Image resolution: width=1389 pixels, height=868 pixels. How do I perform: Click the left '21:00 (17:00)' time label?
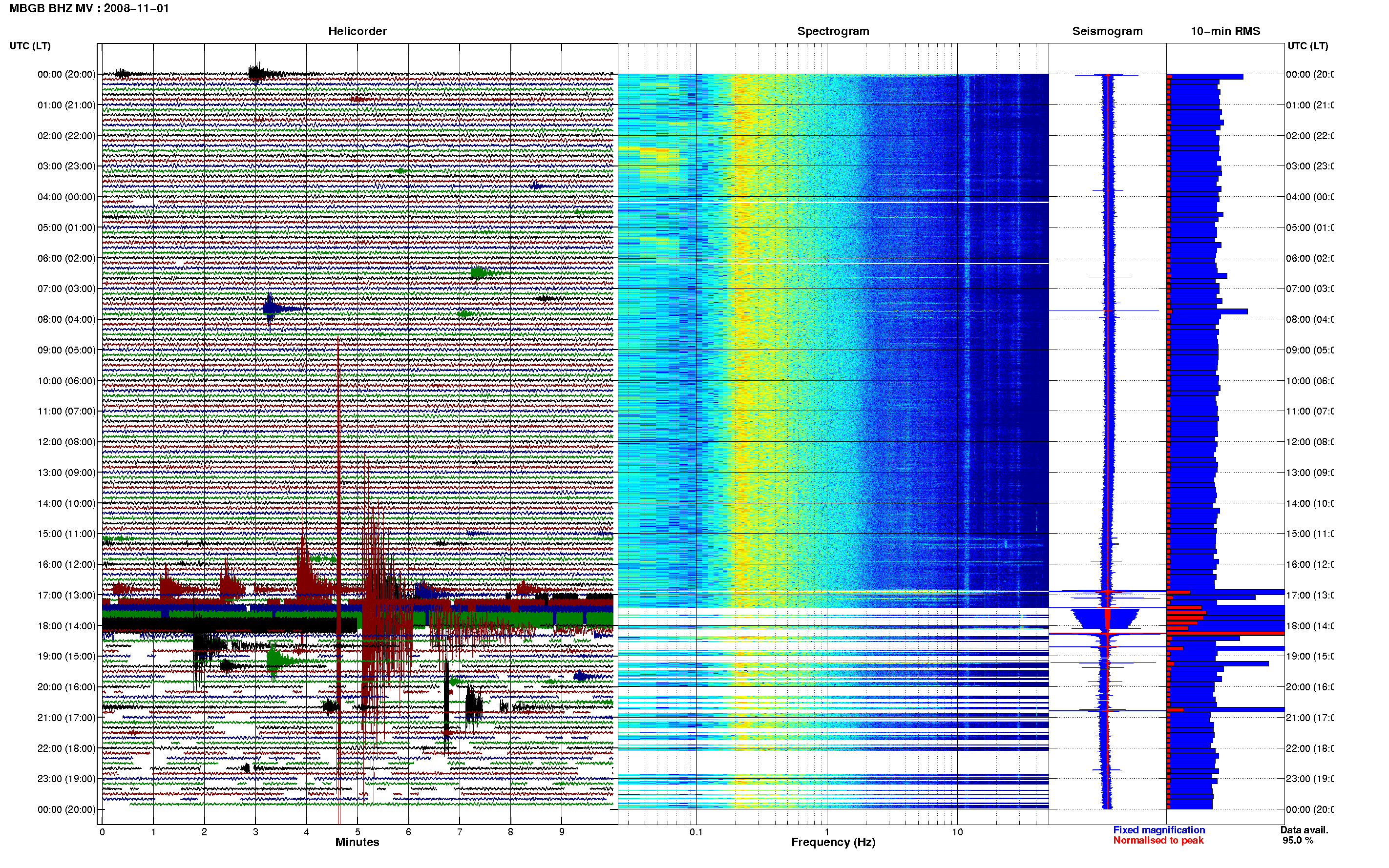66,718
